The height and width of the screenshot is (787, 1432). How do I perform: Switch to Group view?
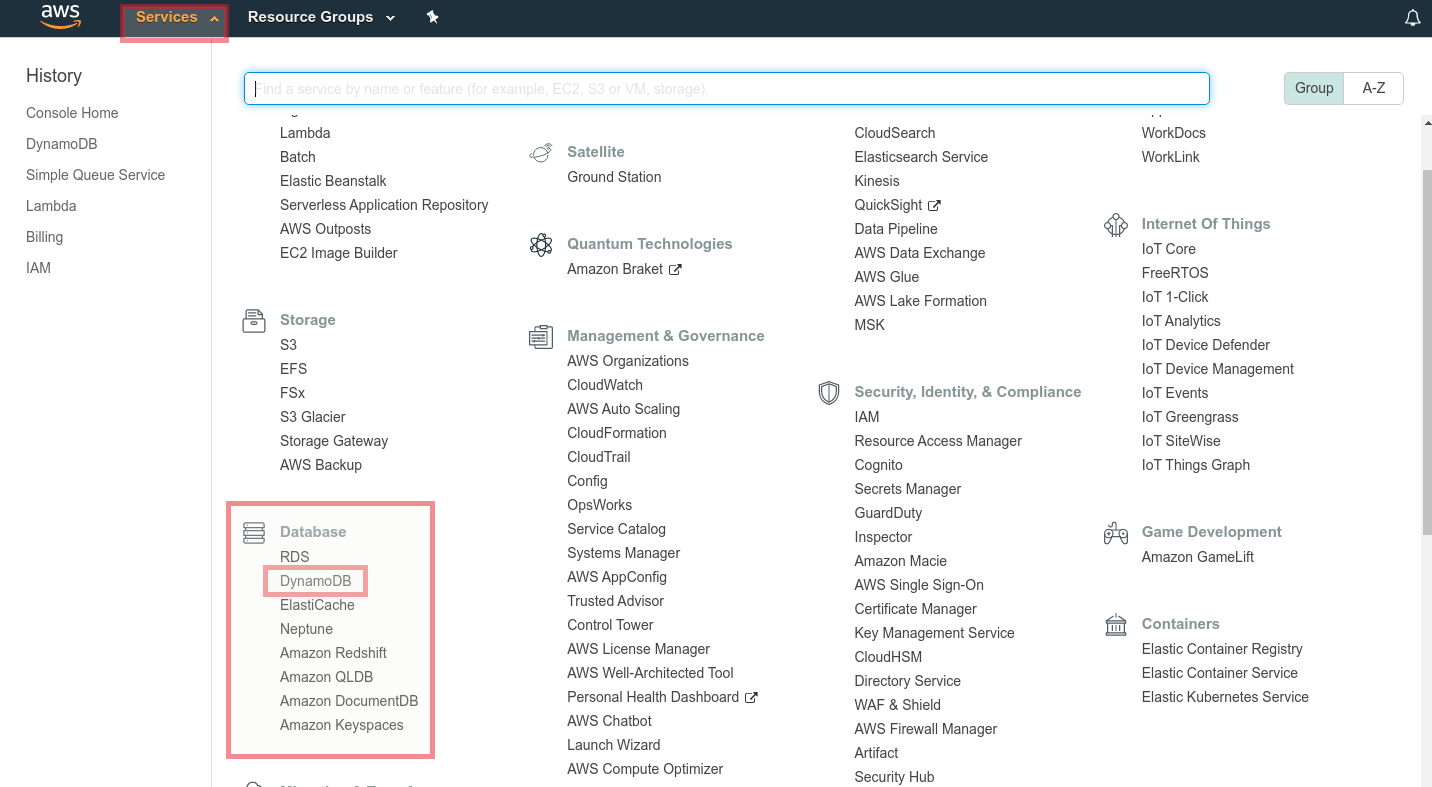click(1313, 88)
